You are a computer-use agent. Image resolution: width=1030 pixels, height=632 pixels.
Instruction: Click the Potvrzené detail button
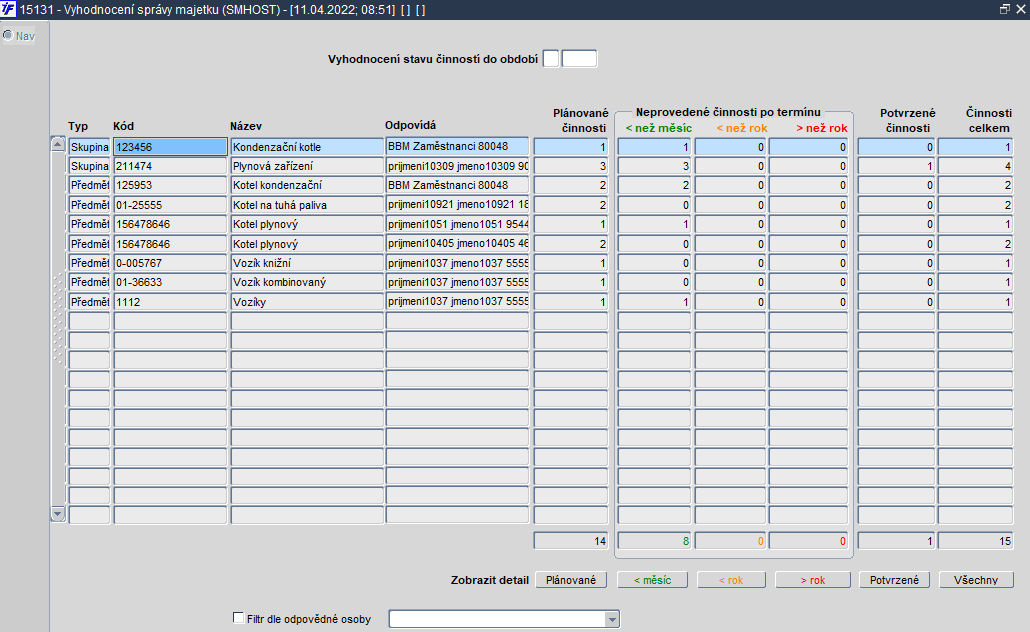894,579
